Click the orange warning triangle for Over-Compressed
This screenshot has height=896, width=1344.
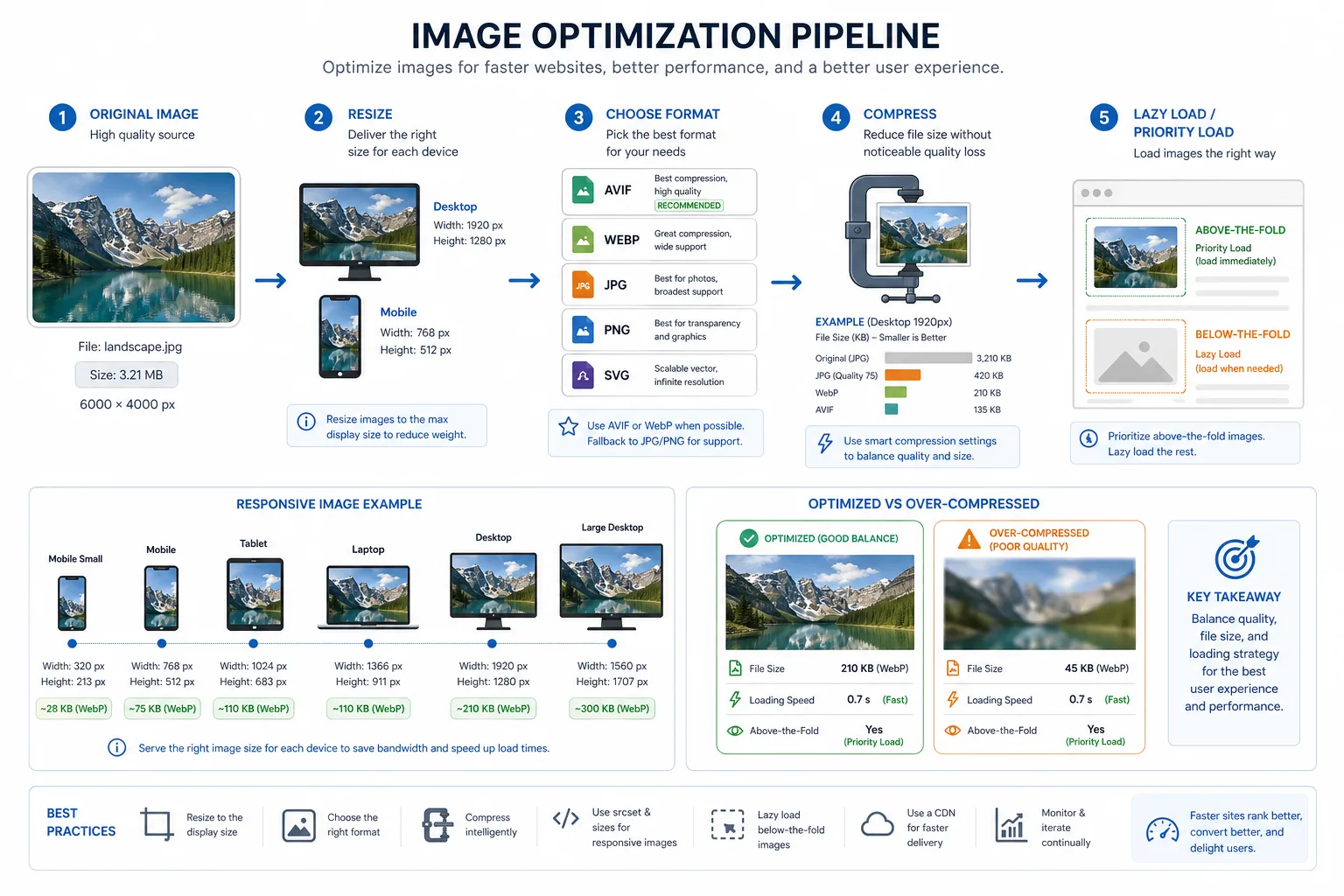click(969, 539)
